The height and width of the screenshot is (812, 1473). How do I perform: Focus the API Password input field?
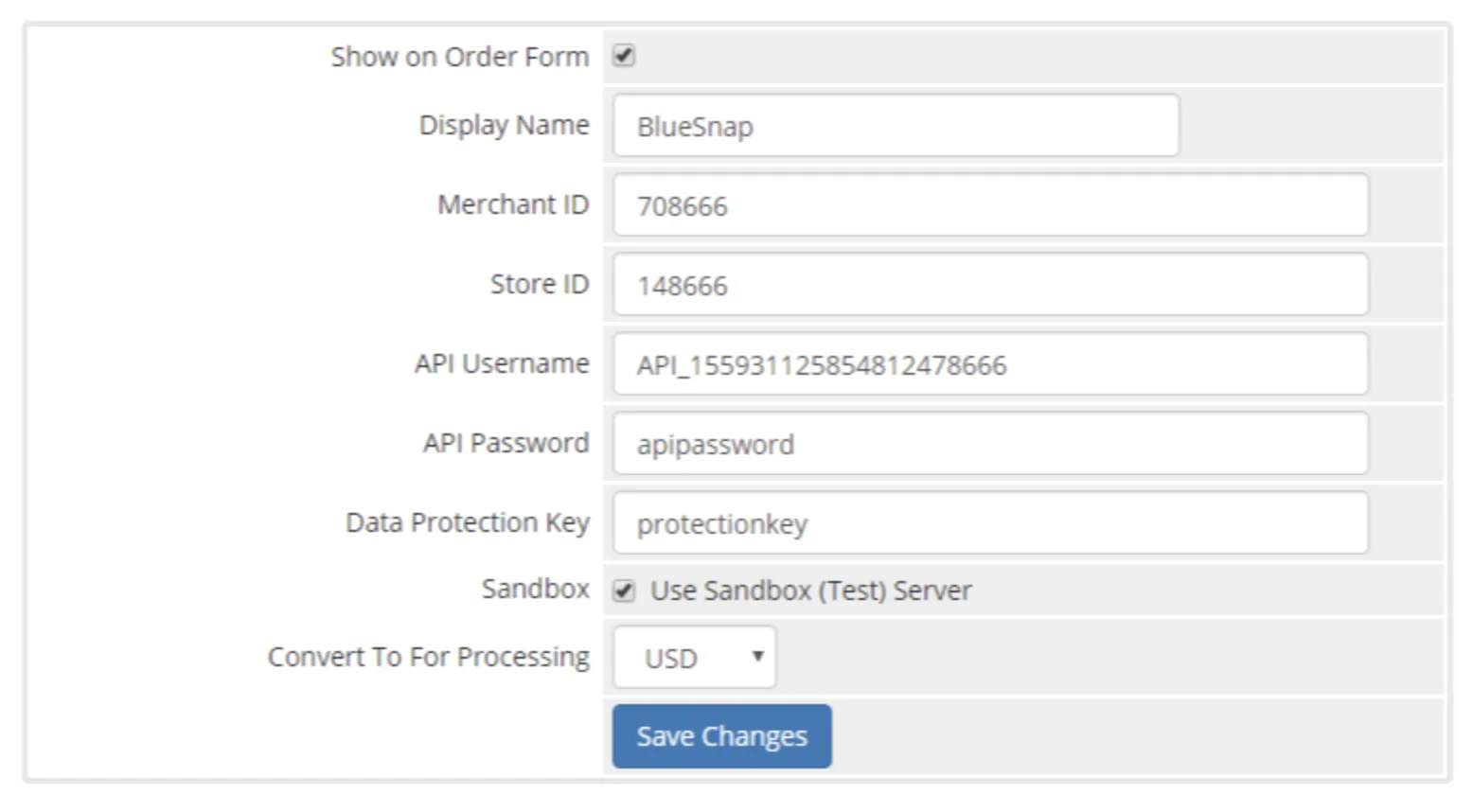[990, 444]
